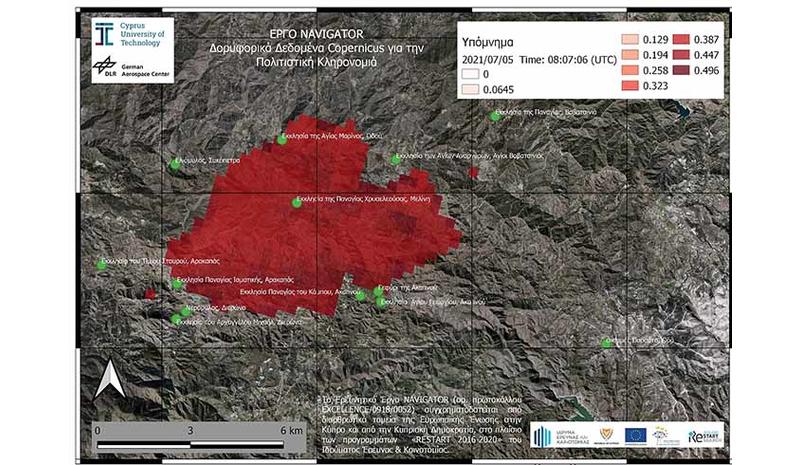
Task: Click the RESTART Research logo
Action: tap(704, 436)
